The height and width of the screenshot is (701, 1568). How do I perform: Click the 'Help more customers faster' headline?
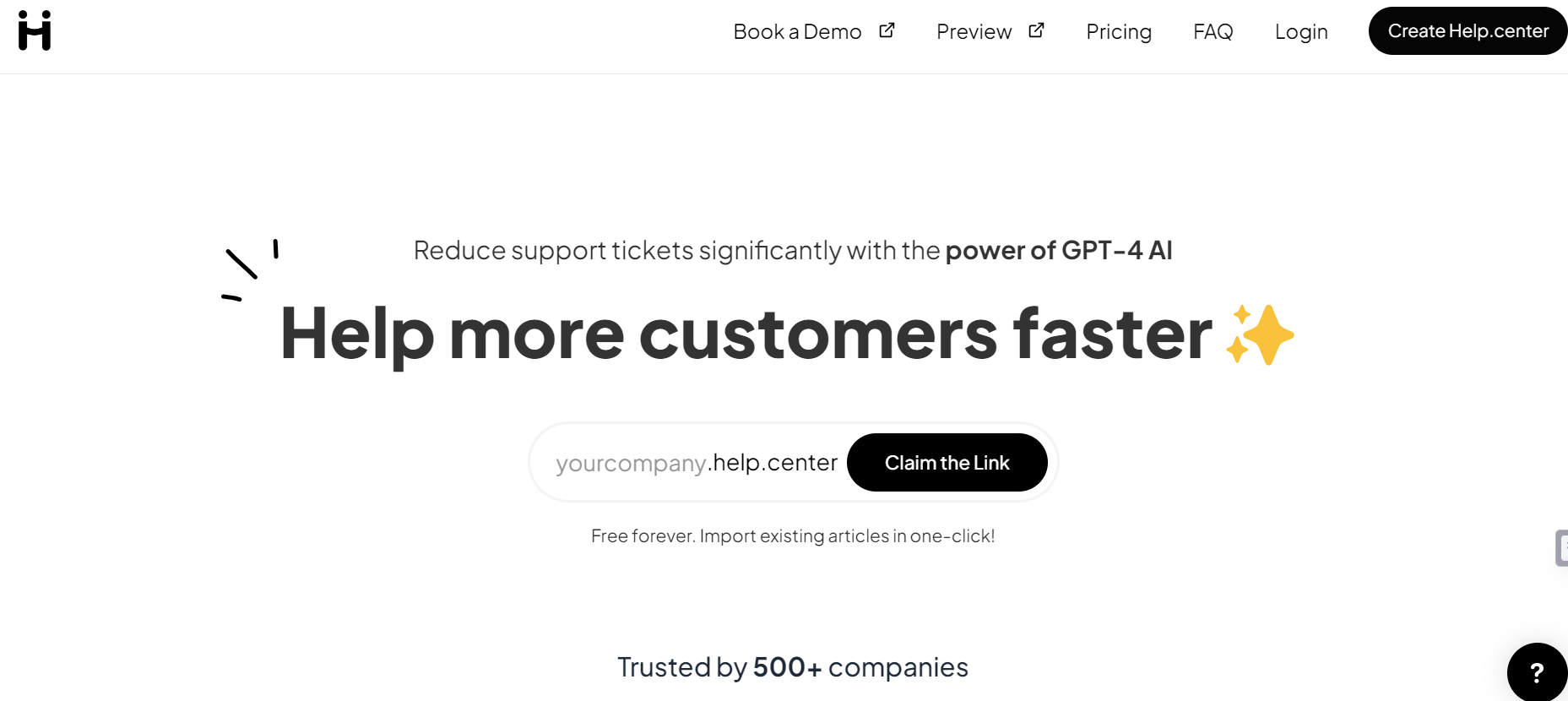[743, 334]
